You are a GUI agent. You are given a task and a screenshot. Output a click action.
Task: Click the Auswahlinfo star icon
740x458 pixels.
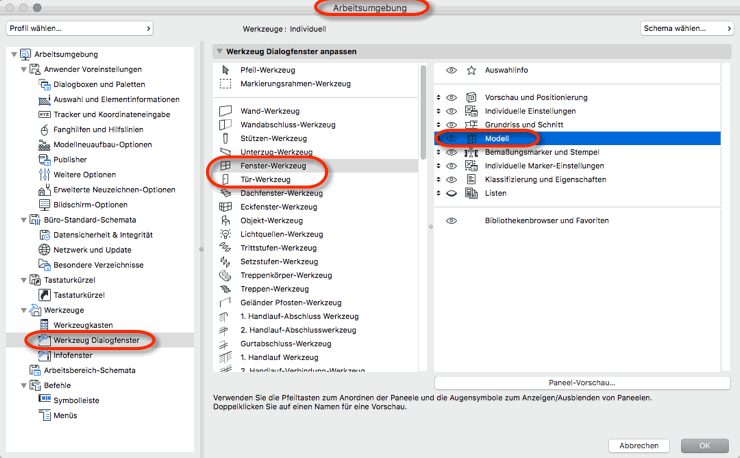[471, 70]
